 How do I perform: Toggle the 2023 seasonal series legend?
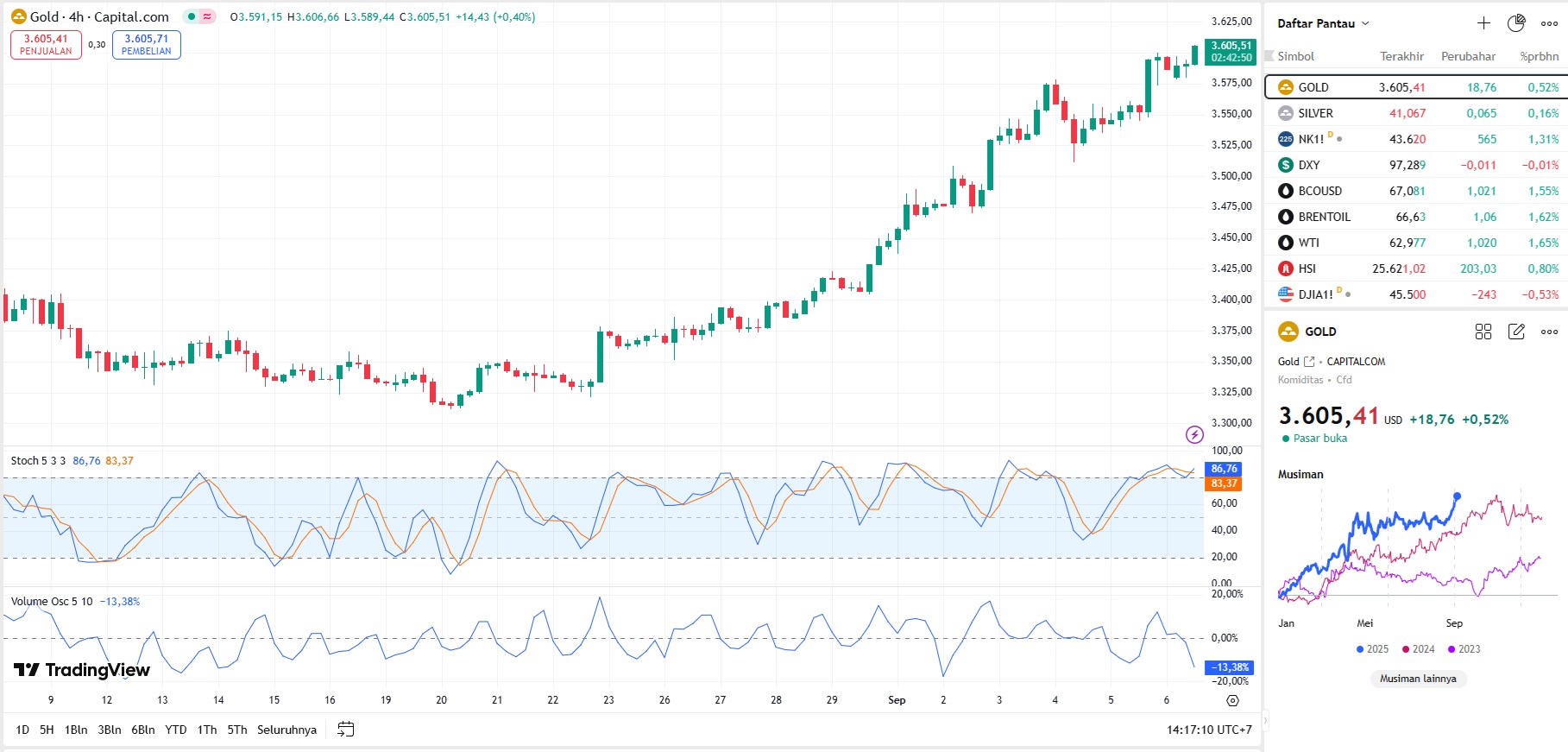click(1464, 649)
